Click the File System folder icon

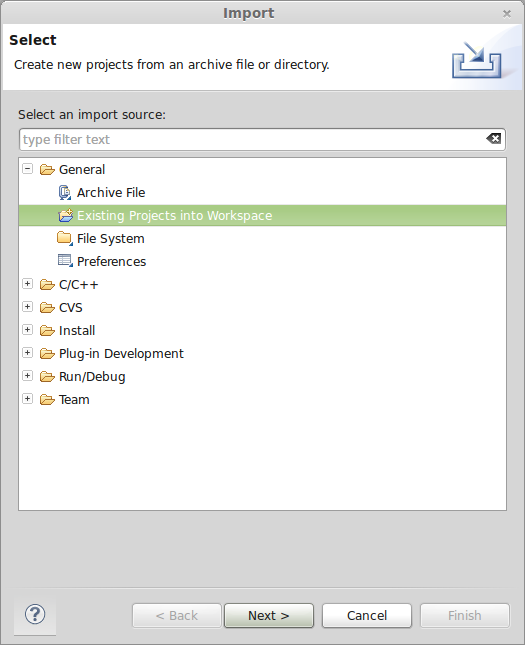coord(65,238)
